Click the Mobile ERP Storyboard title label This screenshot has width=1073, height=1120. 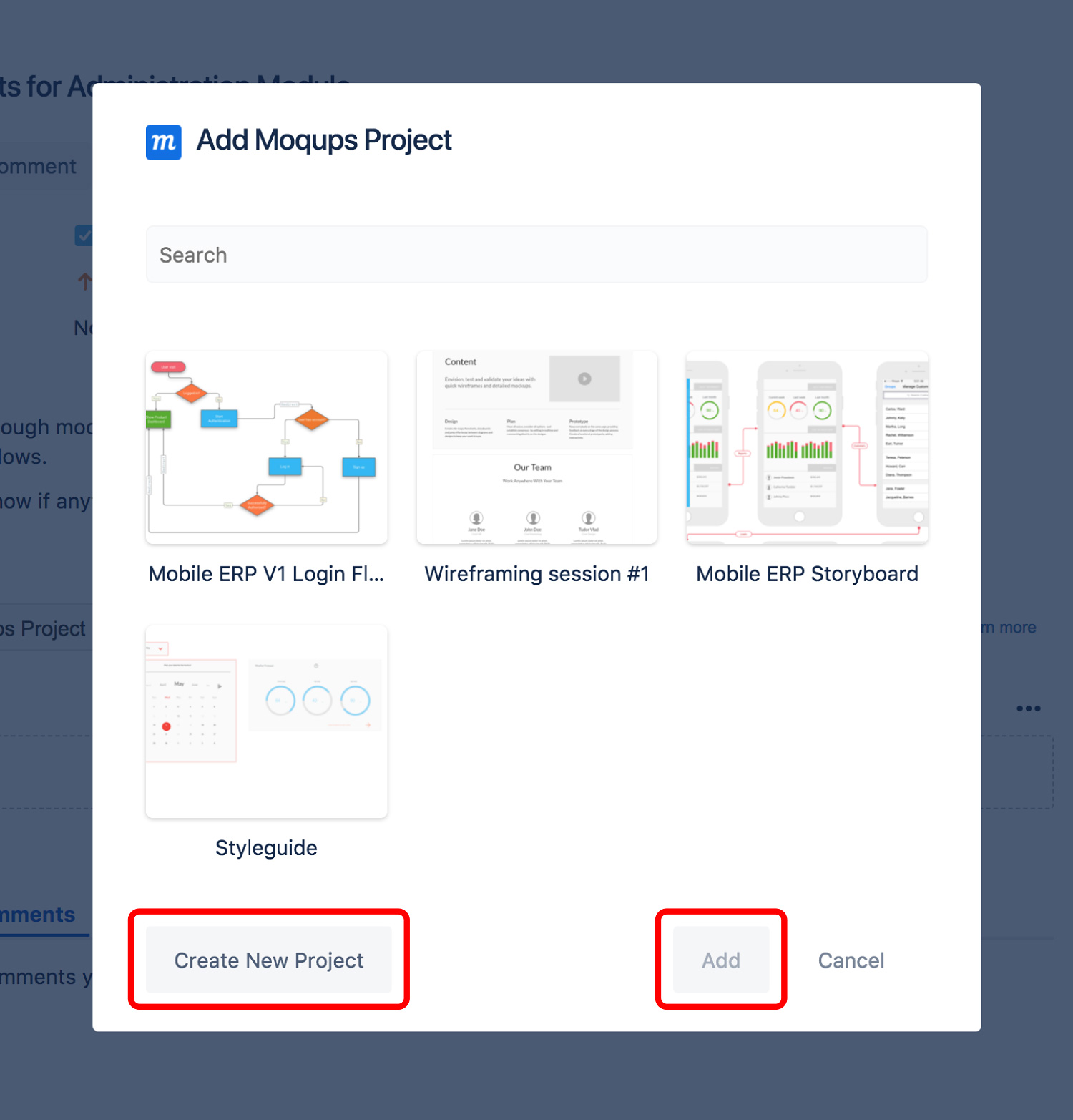pyautogui.click(x=807, y=573)
